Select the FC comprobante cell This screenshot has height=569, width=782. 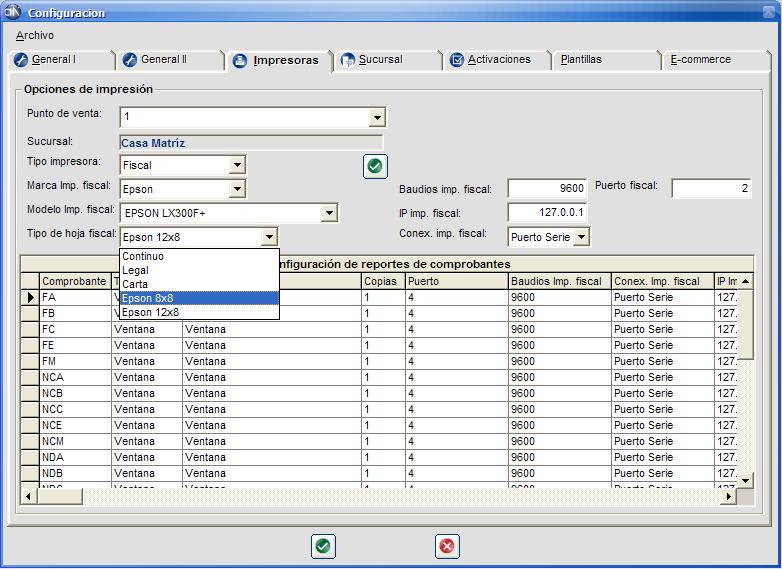75,330
